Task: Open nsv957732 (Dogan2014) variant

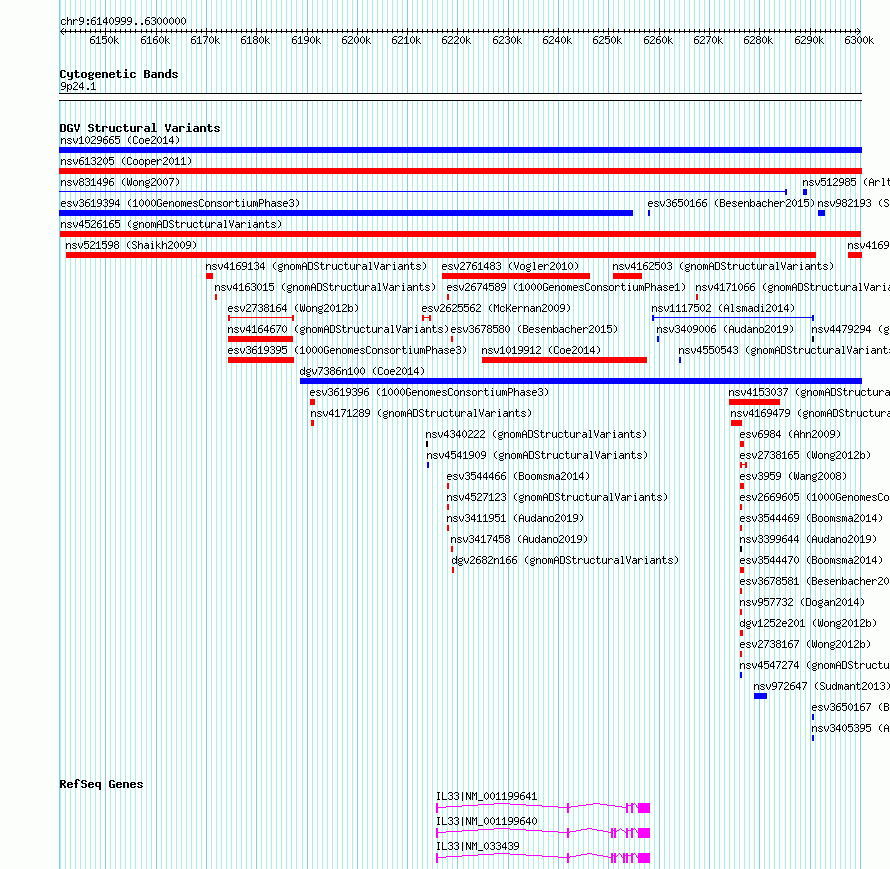Action: click(802, 602)
